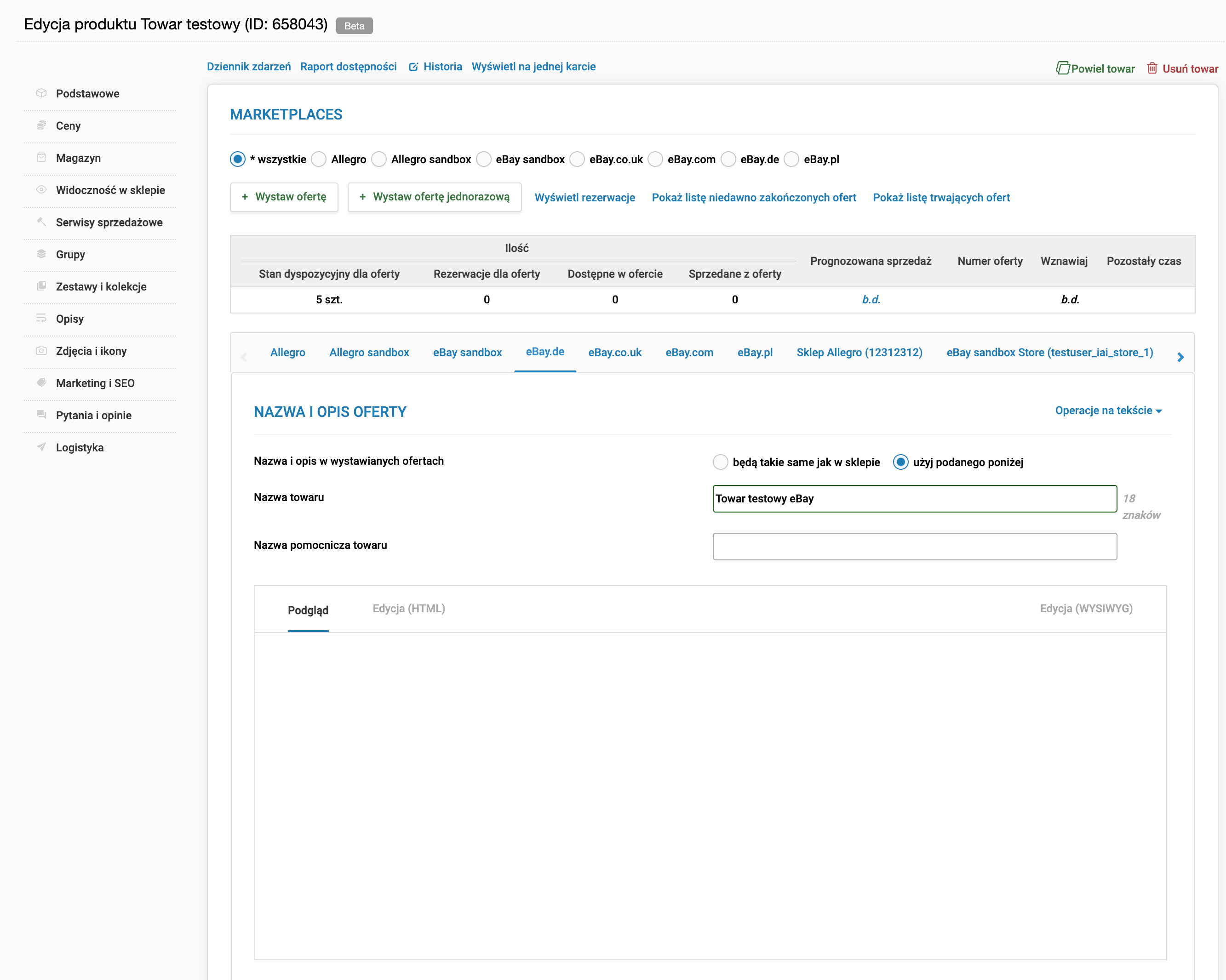Switch to Edycja (WYSIWYG) tab
1226x980 pixels.
(x=1086, y=608)
